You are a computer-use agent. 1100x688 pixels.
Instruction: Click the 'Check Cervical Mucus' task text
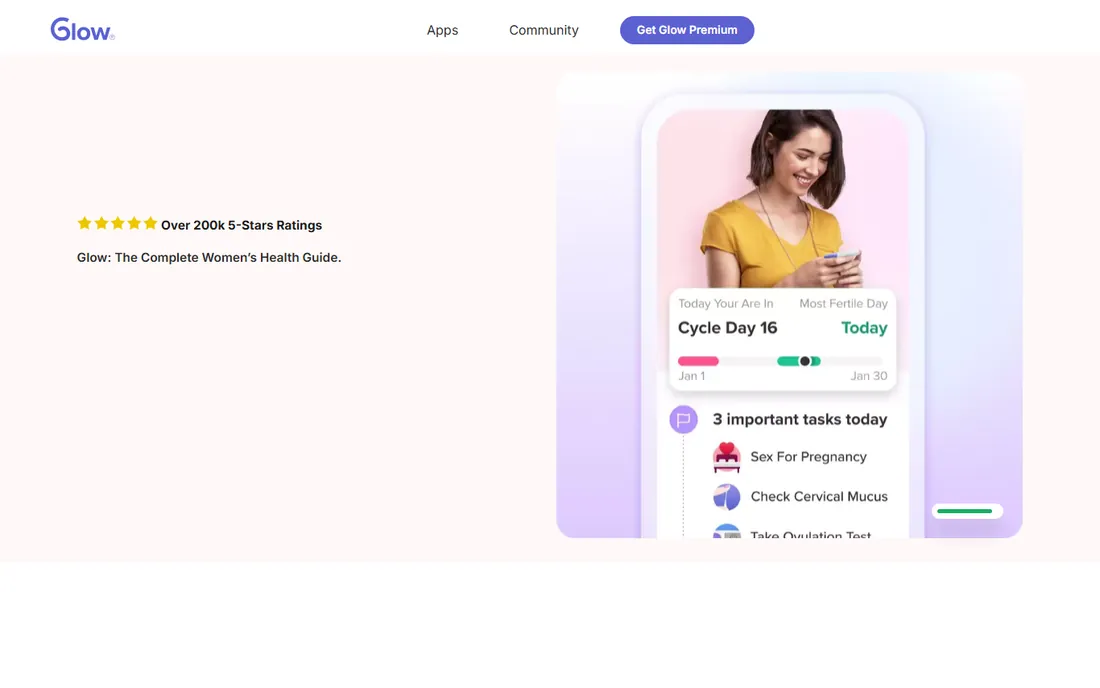click(x=819, y=497)
